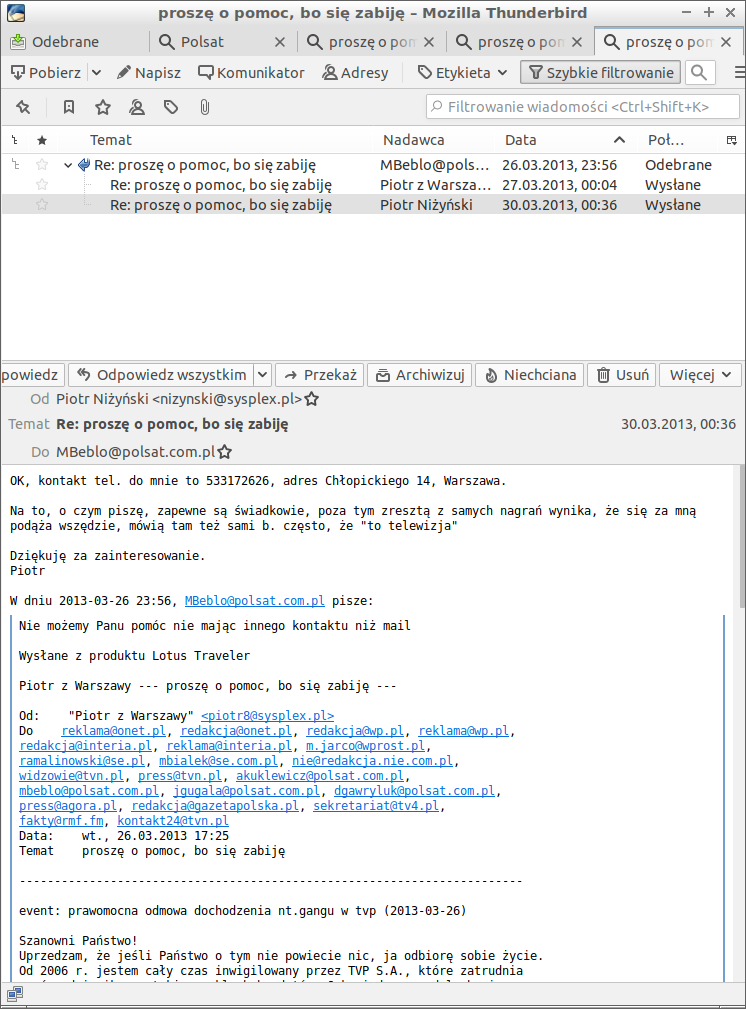Screen dimensions: 746x1009
Task: Click Usuń delete button
Action: (x=622, y=375)
